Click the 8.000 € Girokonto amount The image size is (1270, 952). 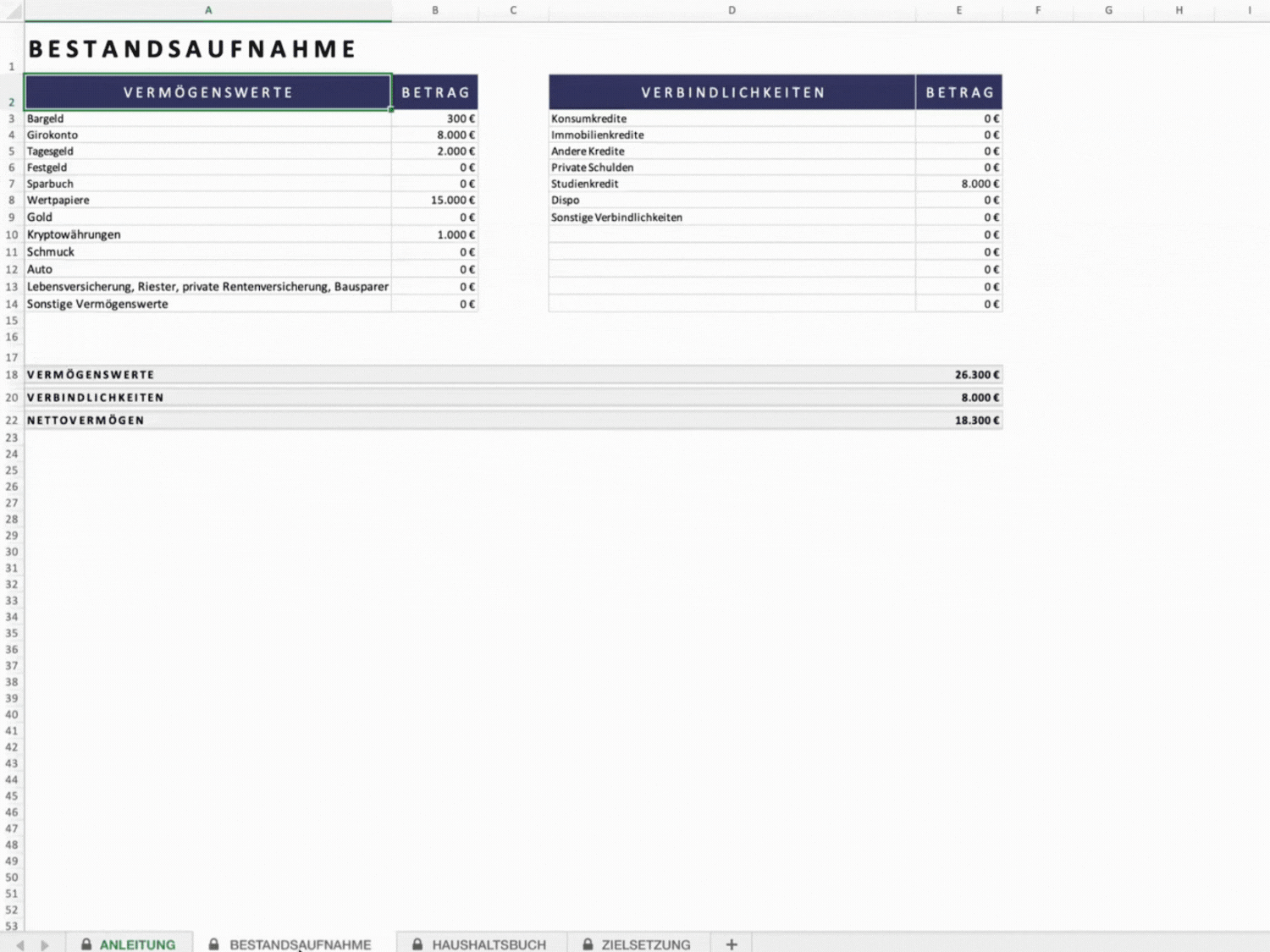click(435, 135)
